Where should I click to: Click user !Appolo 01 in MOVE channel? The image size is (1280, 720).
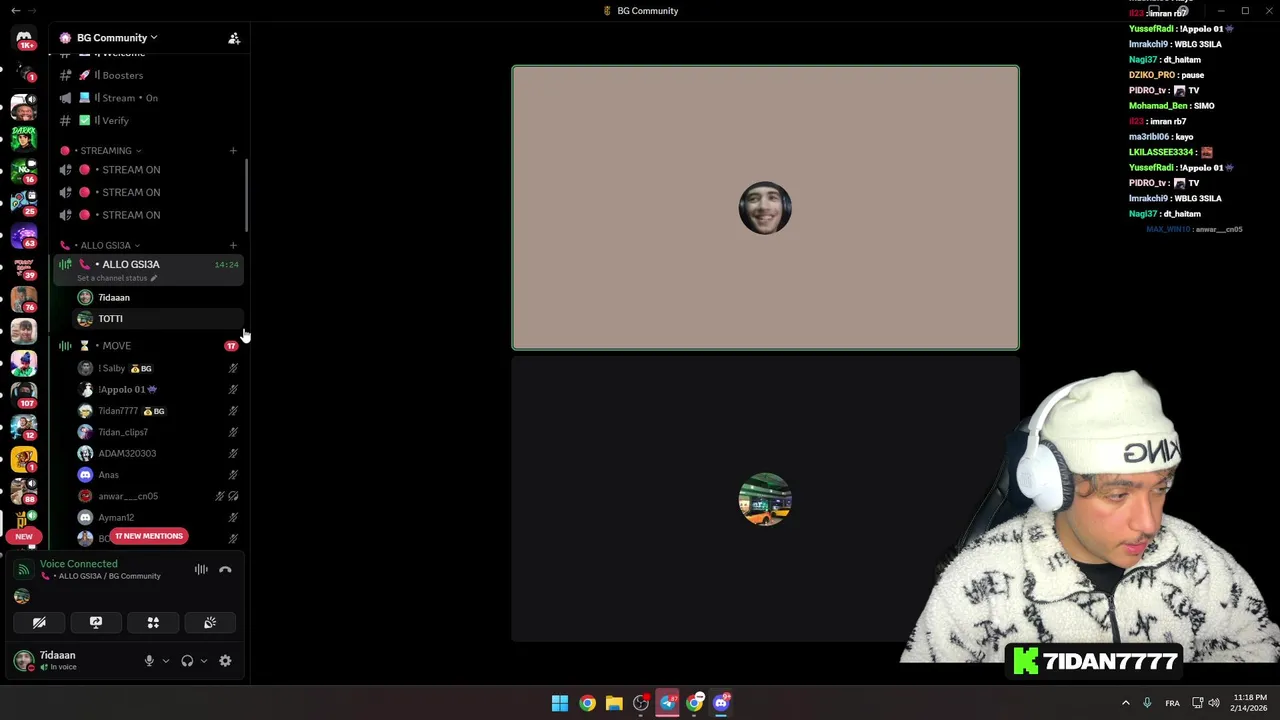[x=158, y=389]
